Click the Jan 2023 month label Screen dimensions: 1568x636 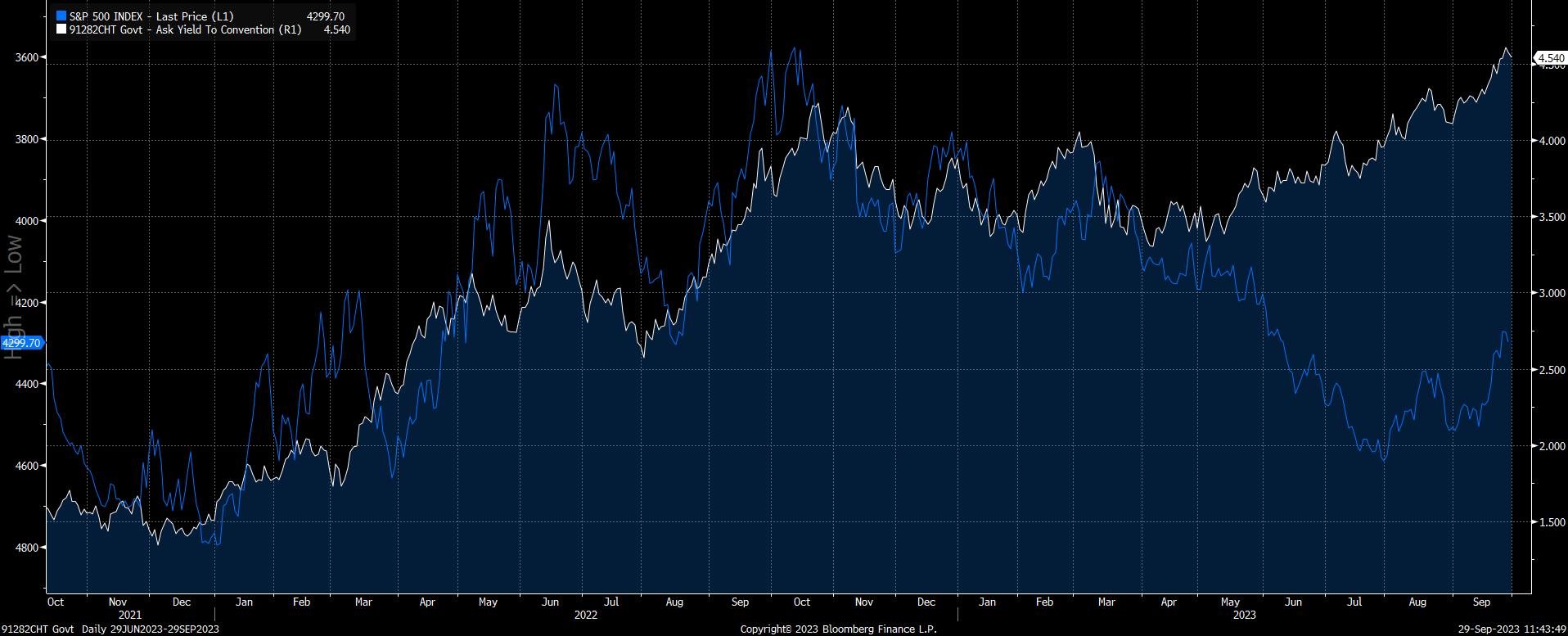987,602
